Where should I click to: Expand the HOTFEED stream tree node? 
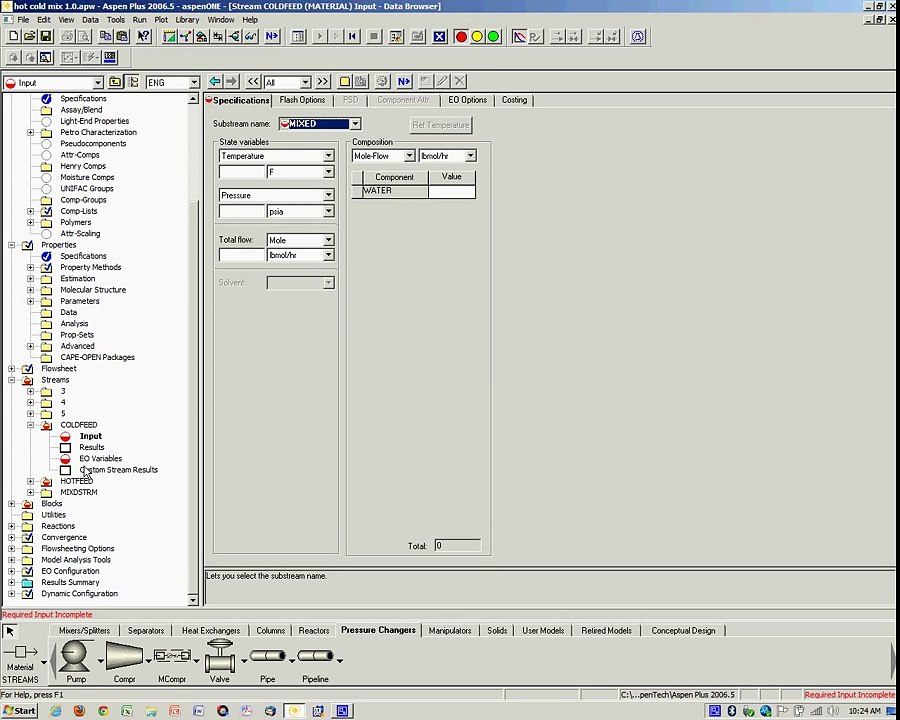pyautogui.click(x=30, y=481)
